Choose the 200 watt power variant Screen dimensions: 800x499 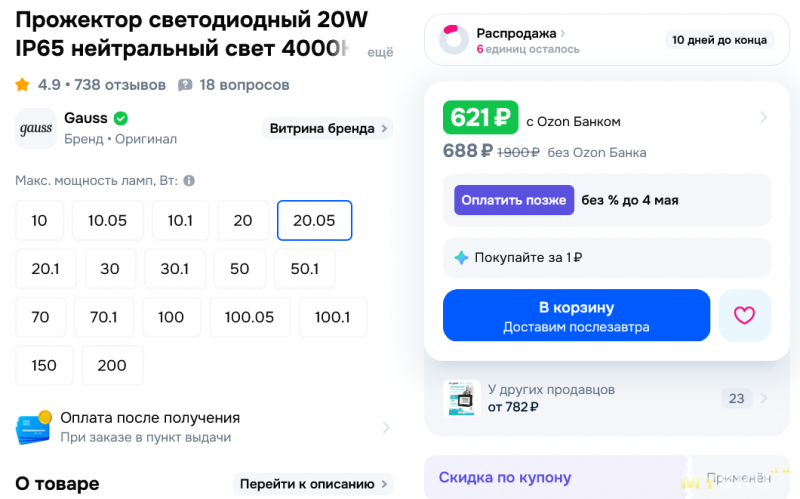(112, 365)
